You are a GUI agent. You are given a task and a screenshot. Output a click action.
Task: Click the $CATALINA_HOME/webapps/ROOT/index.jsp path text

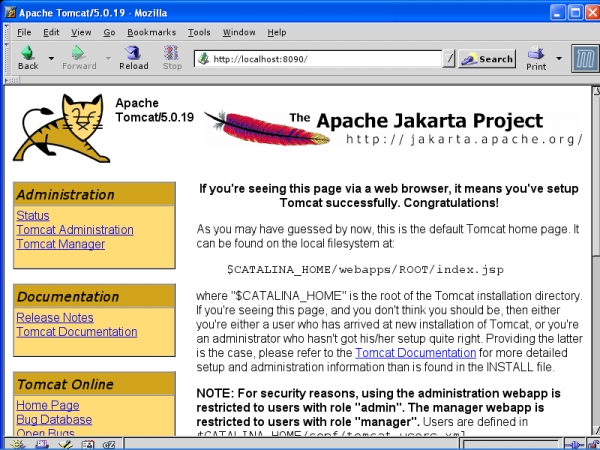365,270
